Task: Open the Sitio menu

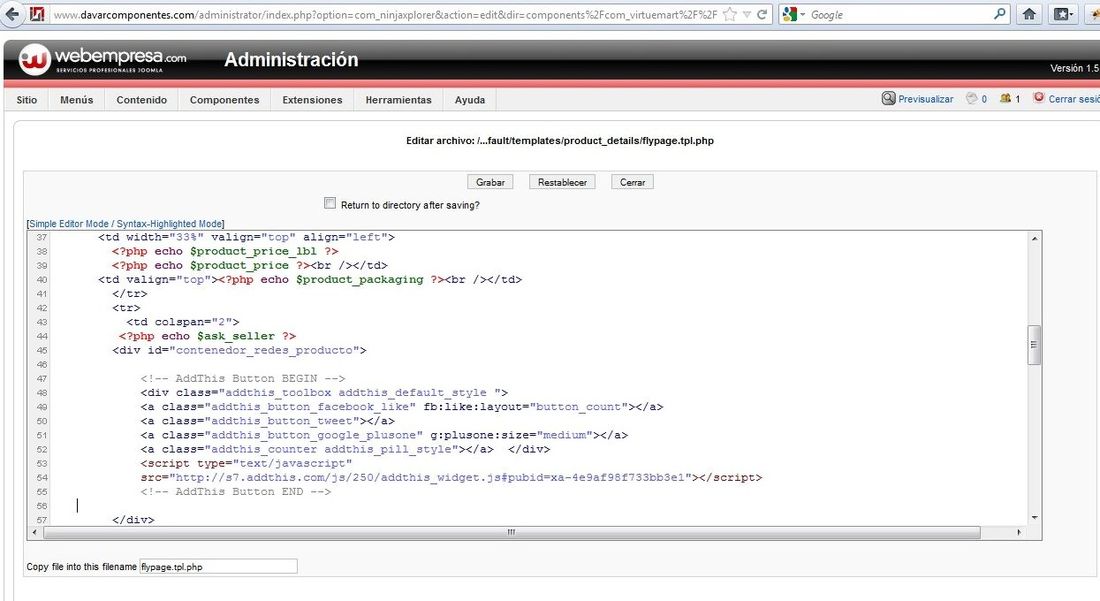Action: point(27,100)
